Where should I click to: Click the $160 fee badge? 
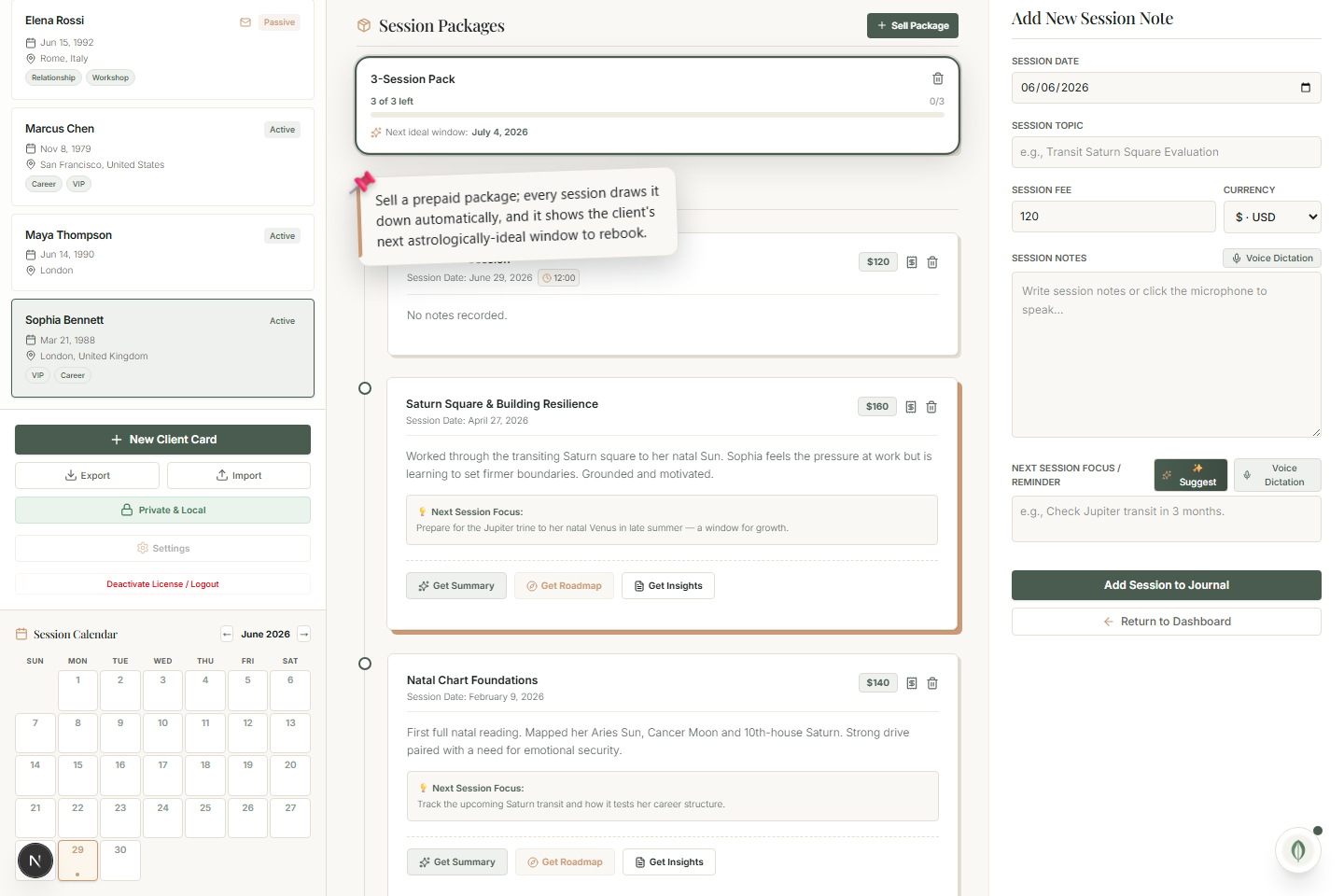click(x=877, y=407)
